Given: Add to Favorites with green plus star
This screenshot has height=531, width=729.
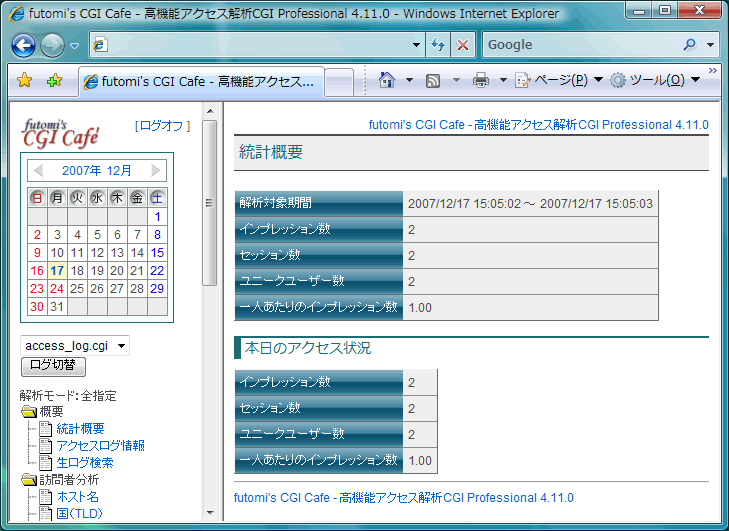Looking at the screenshot, I should 54,80.
